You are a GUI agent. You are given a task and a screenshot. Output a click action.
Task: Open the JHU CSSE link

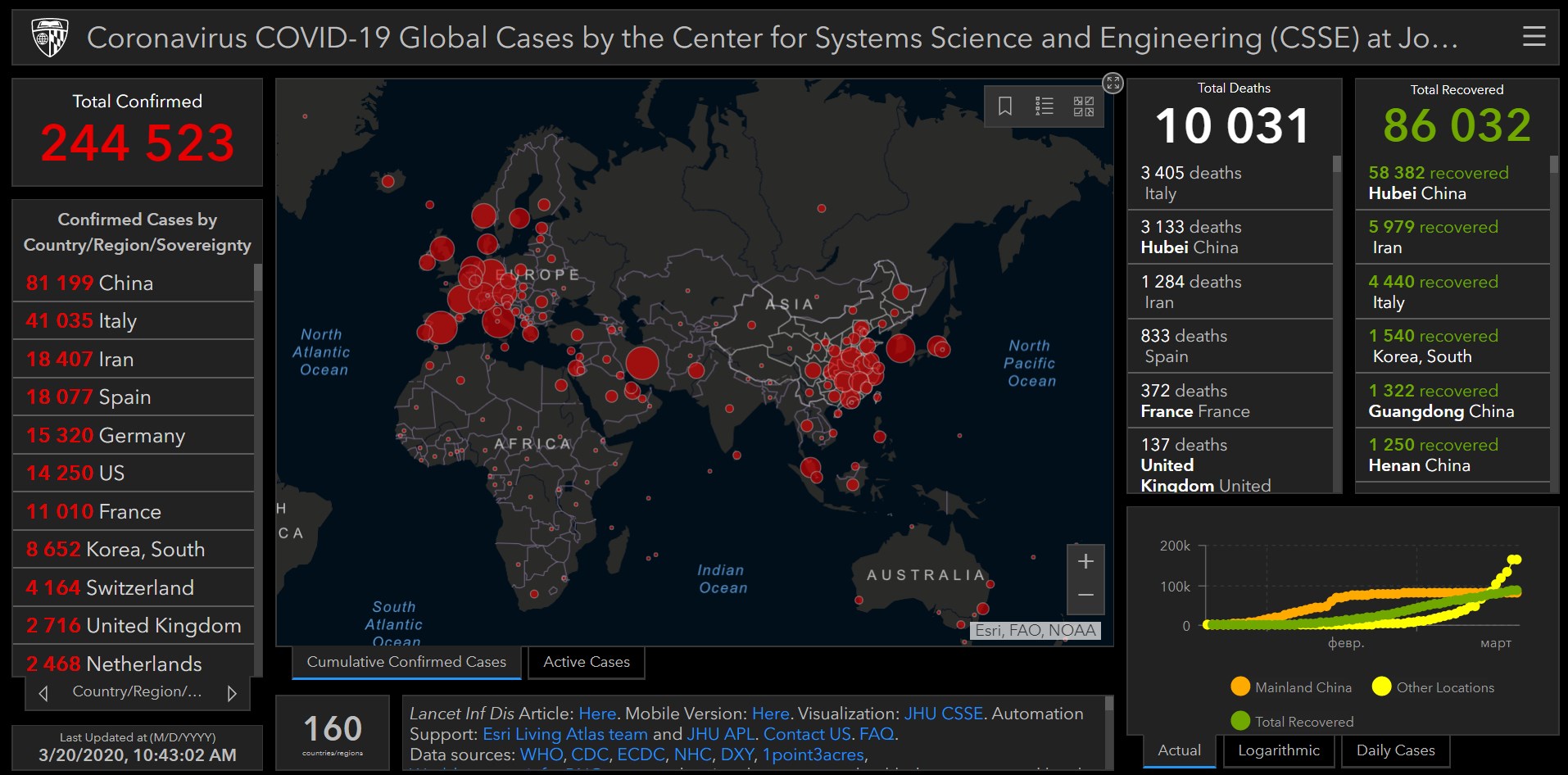click(x=943, y=714)
